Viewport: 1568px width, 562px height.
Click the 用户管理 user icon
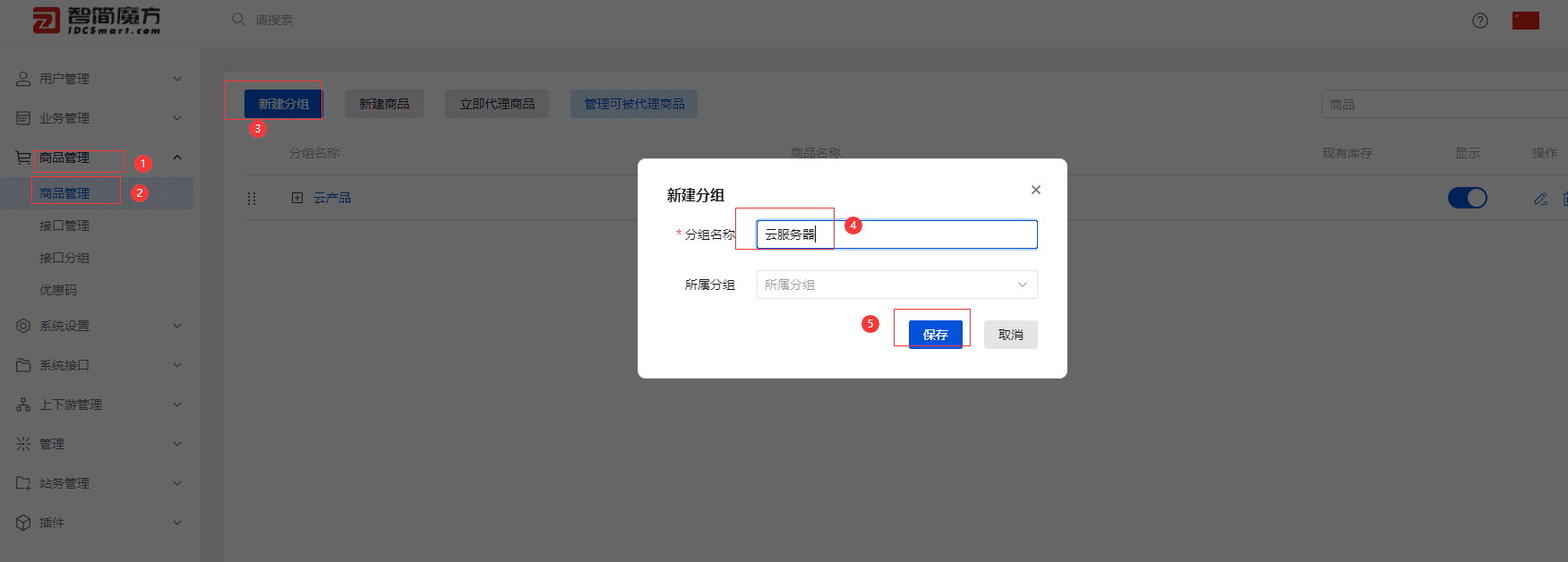[23, 79]
